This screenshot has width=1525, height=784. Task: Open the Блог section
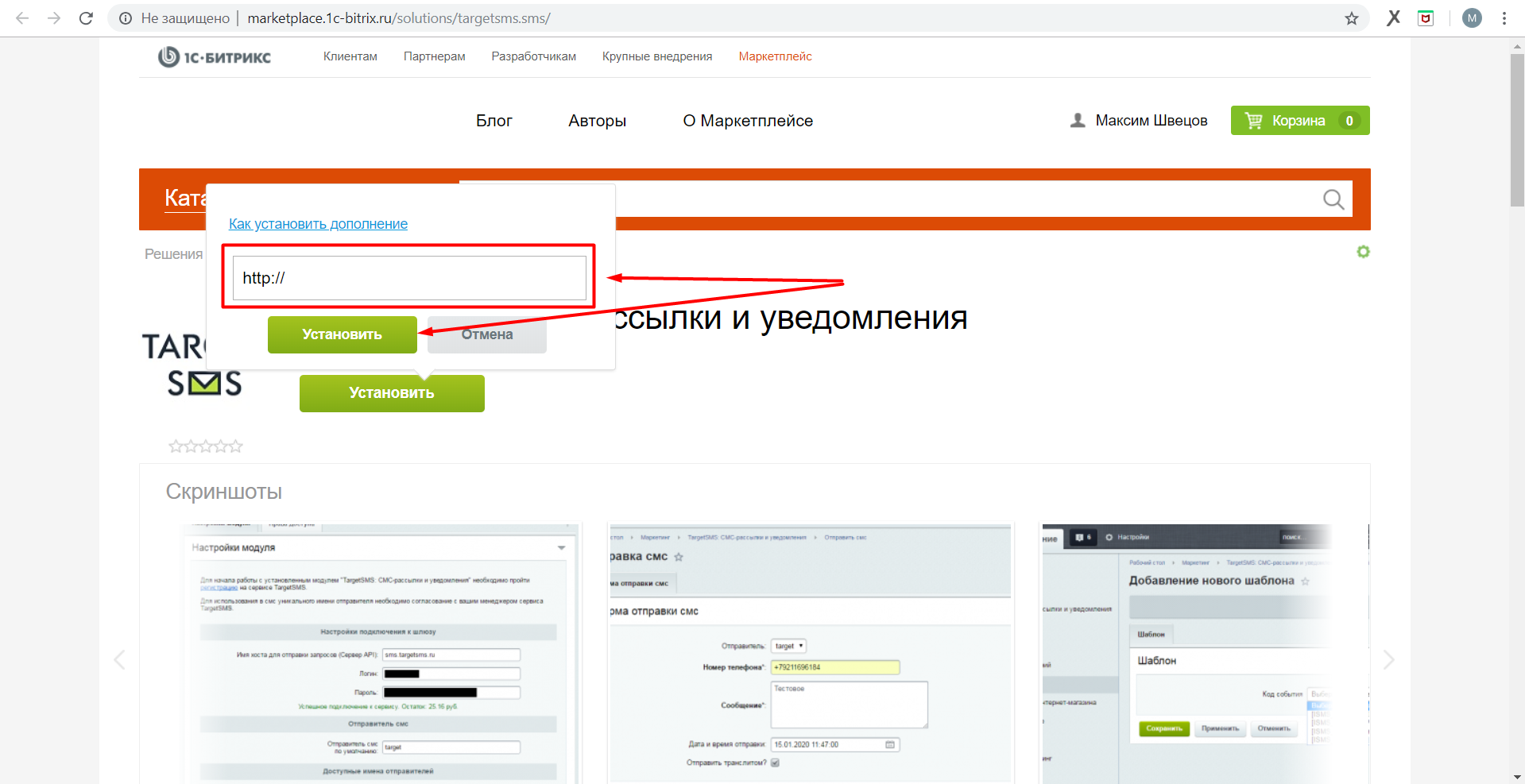494,121
